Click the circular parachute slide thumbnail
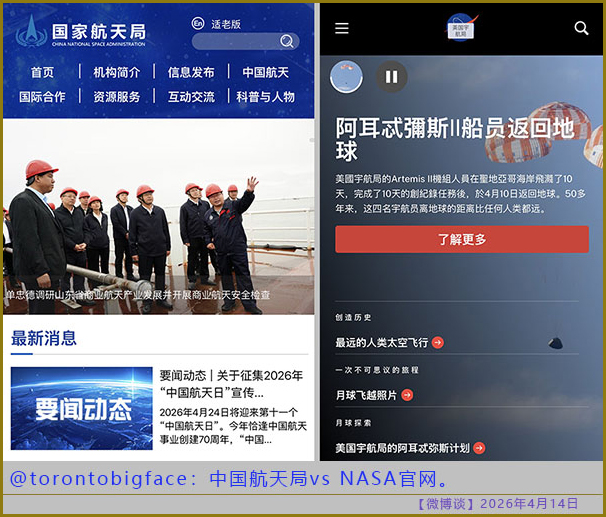Screen dimensions: 606x517 click(x=346, y=77)
